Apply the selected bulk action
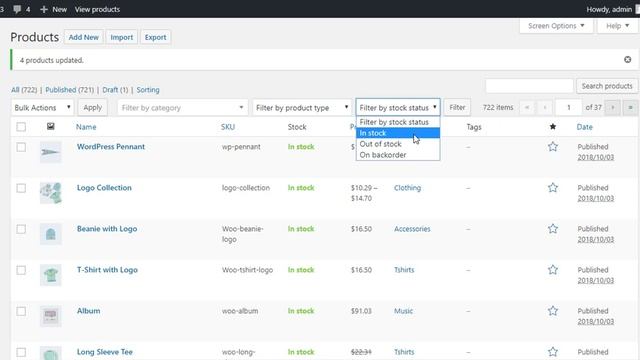This screenshot has height=360, width=640. tap(93, 108)
